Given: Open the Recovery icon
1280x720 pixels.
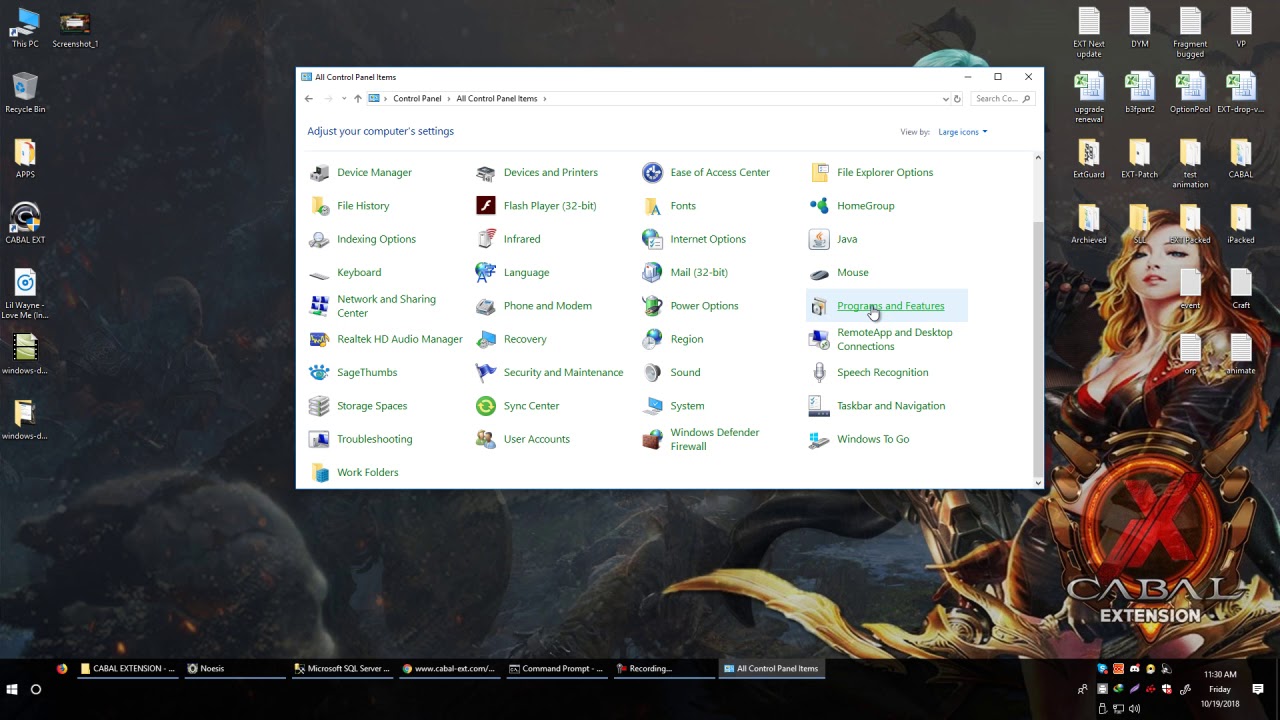Looking at the screenshot, I should tap(486, 339).
